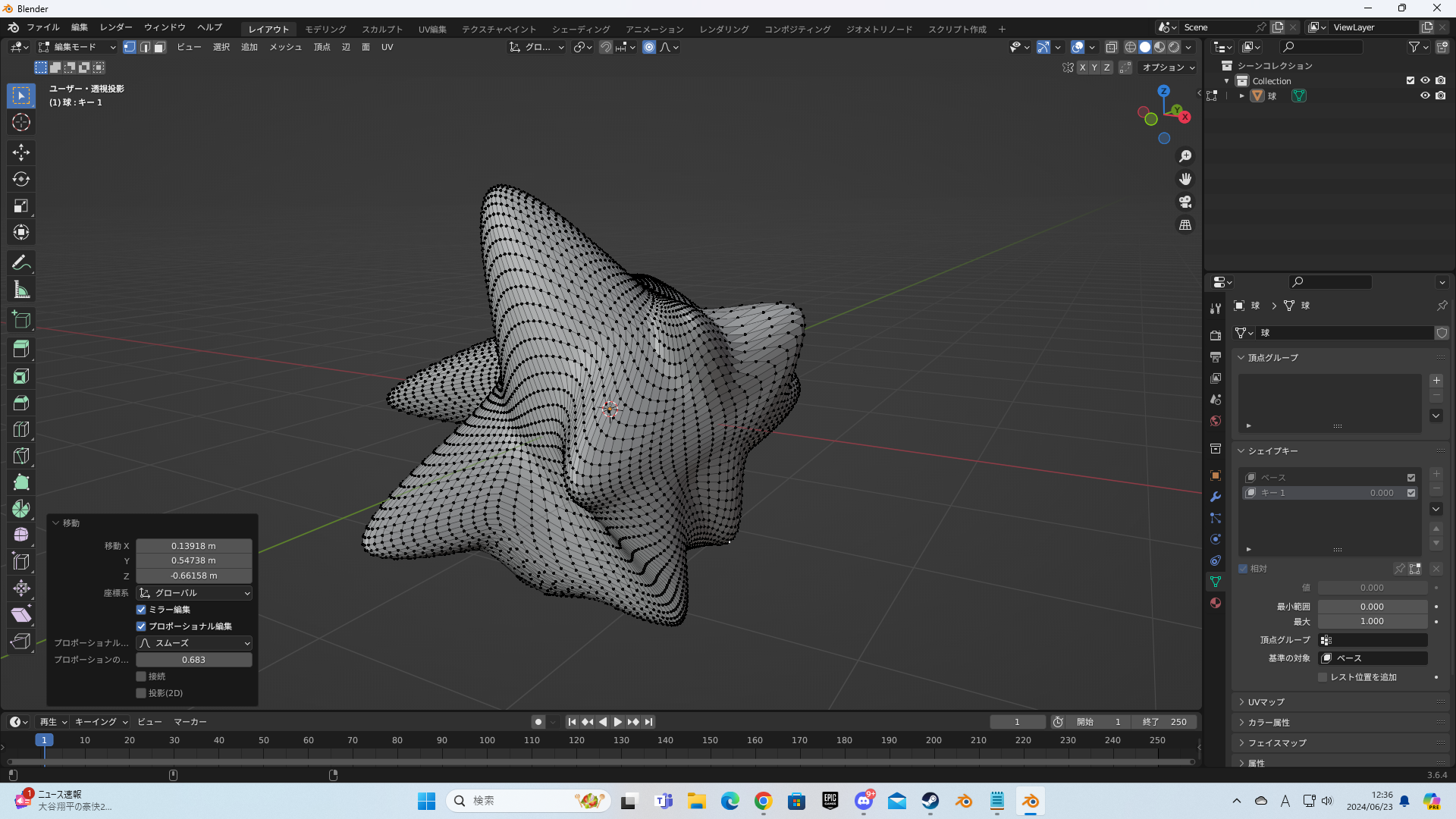Viewport: 1456px width, 819px height.
Task: Open the メッシュ menu
Action: (x=285, y=47)
